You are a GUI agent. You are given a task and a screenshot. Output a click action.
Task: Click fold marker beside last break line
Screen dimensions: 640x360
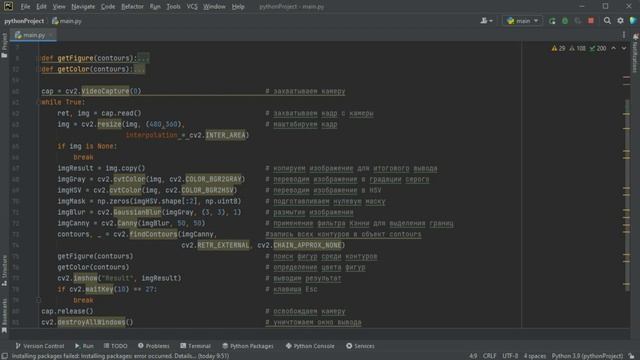39,300
